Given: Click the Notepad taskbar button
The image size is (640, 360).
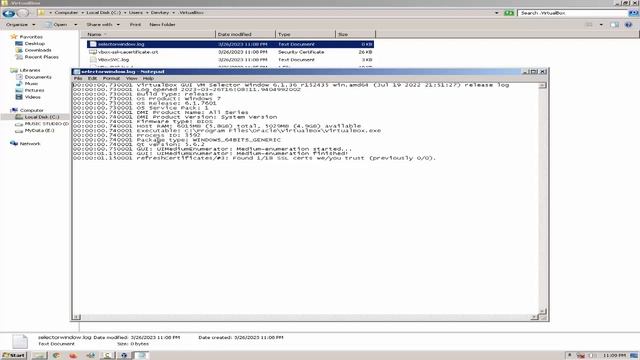Looking at the screenshot, I should (x=141, y=355).
